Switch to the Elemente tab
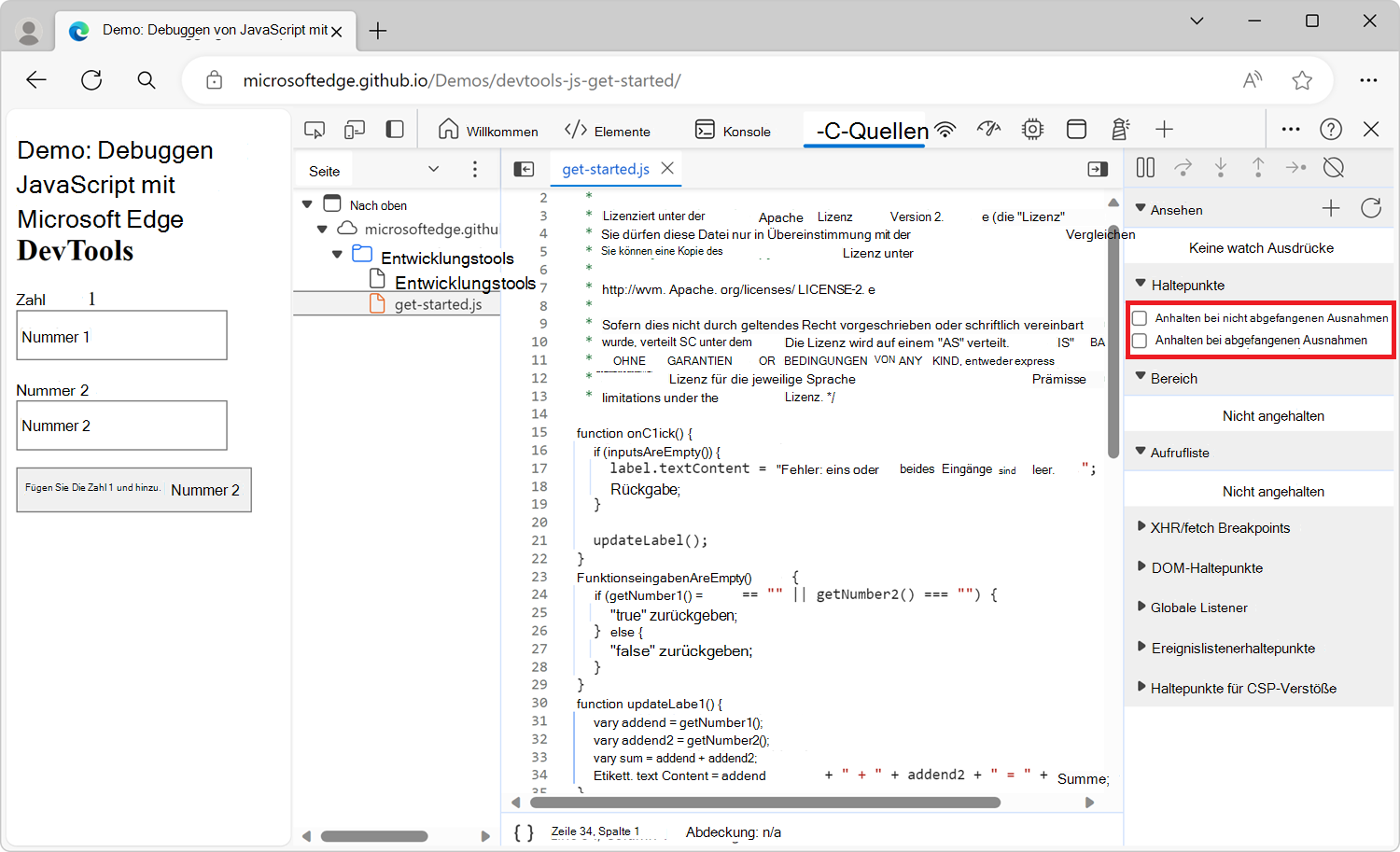The image size is (1400, 852). tap(608, 131)
